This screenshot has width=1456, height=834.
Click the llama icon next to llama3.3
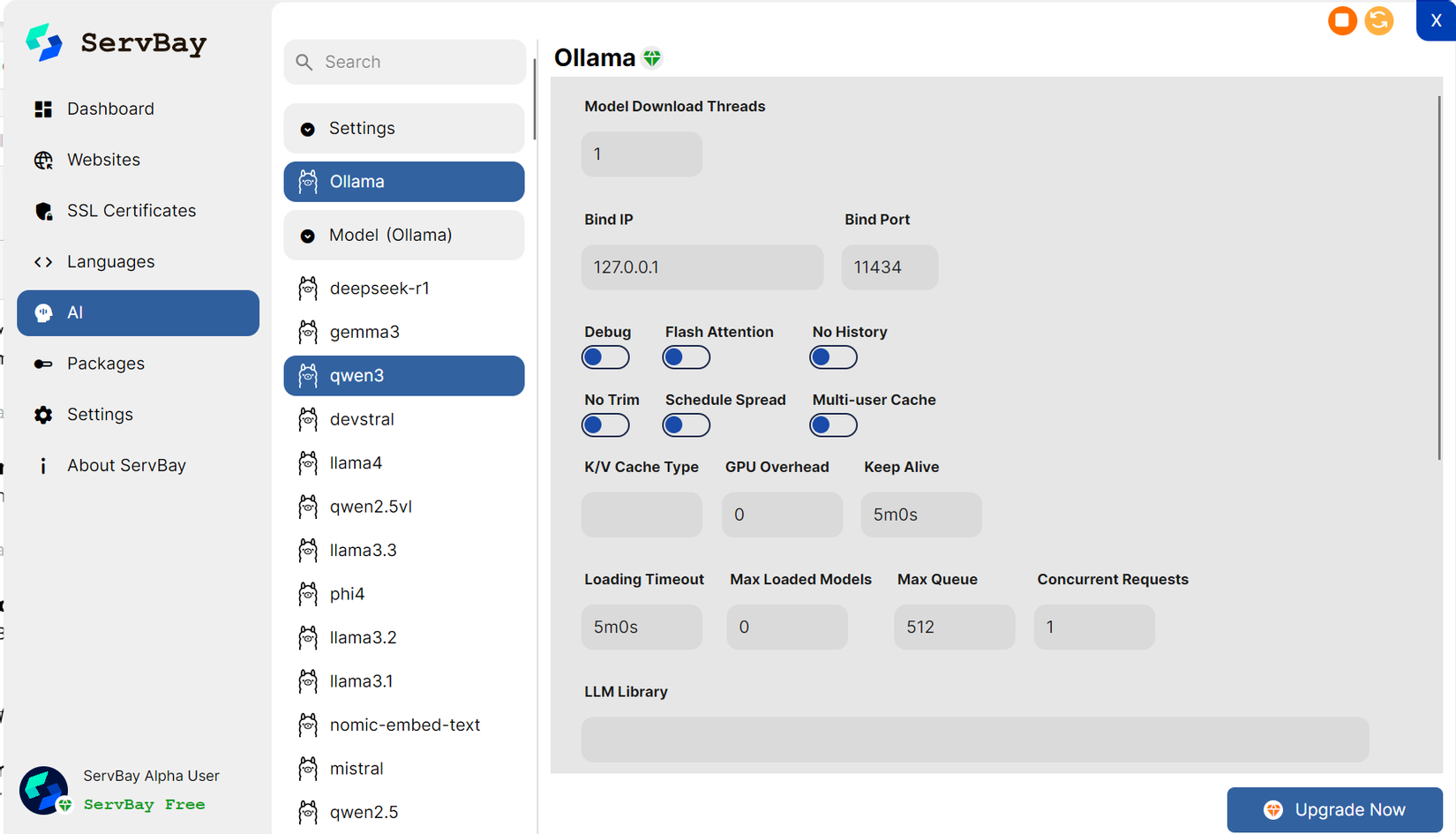tap(308, 551)
